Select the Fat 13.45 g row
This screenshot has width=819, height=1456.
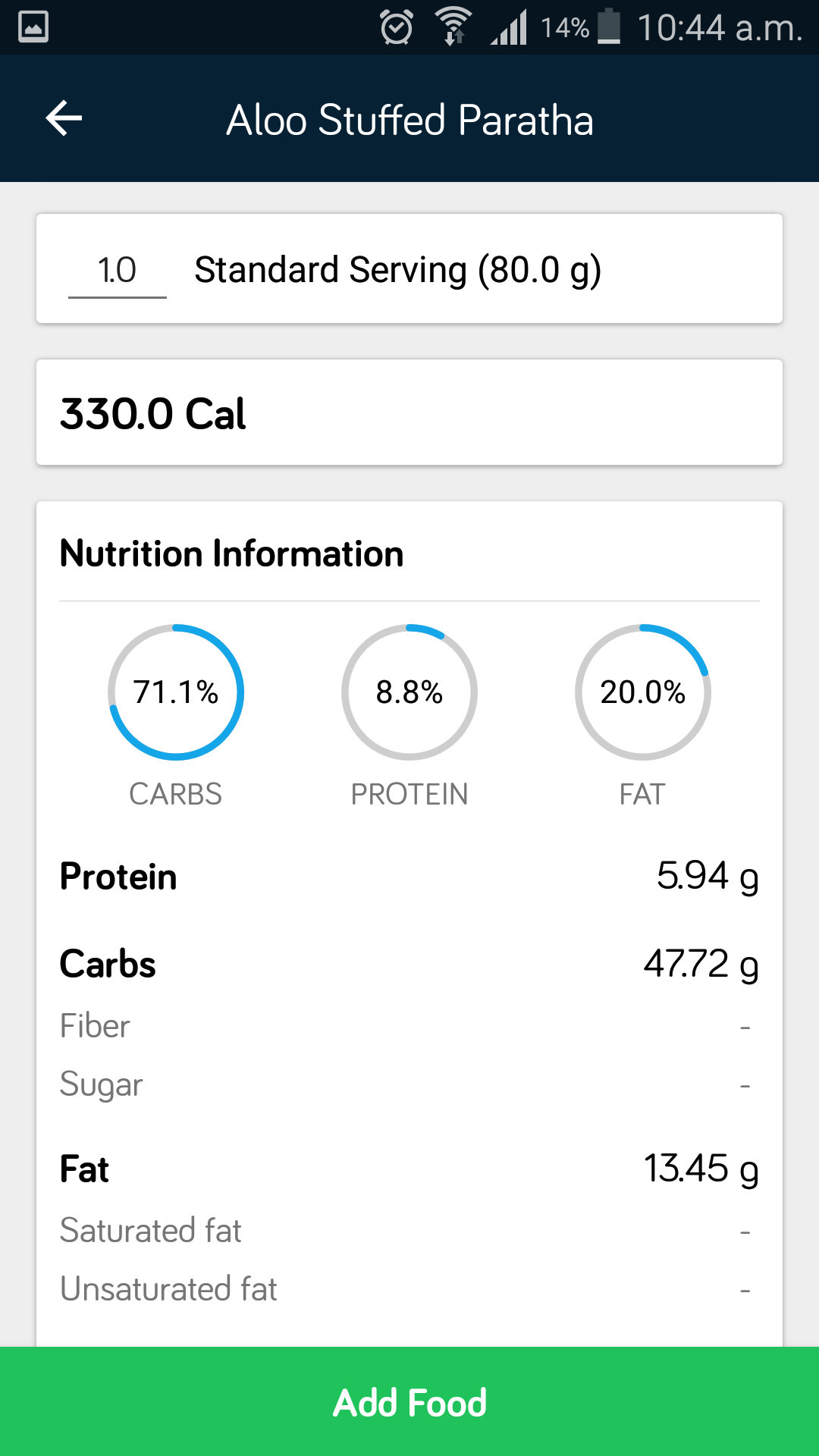409,1169
